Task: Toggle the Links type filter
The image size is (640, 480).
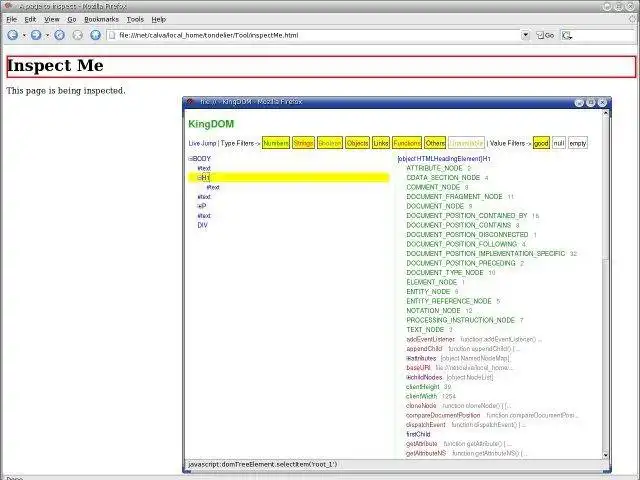Action: coord(381,143)
